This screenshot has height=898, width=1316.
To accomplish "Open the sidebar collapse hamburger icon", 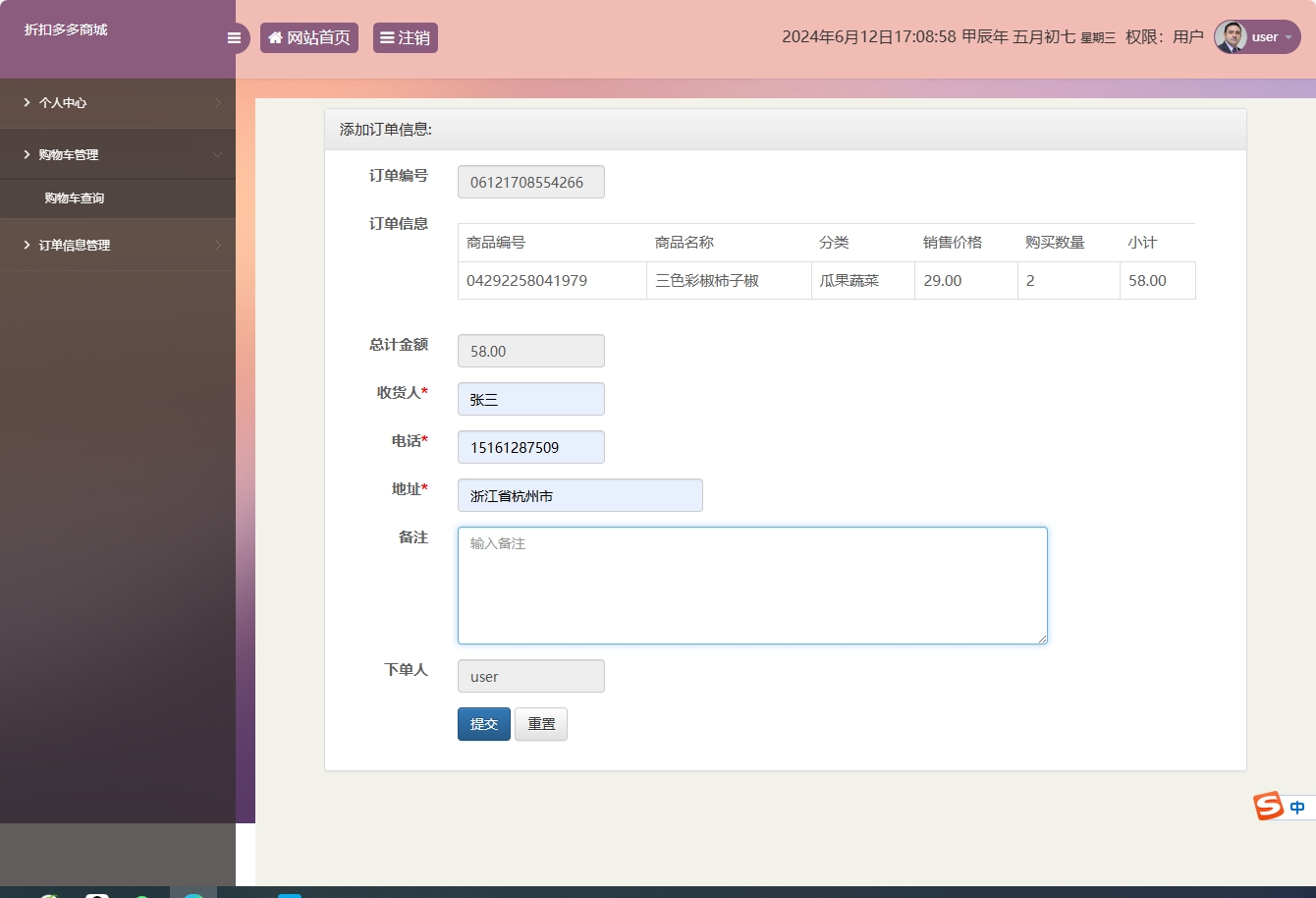I will [x=234, y=37].
